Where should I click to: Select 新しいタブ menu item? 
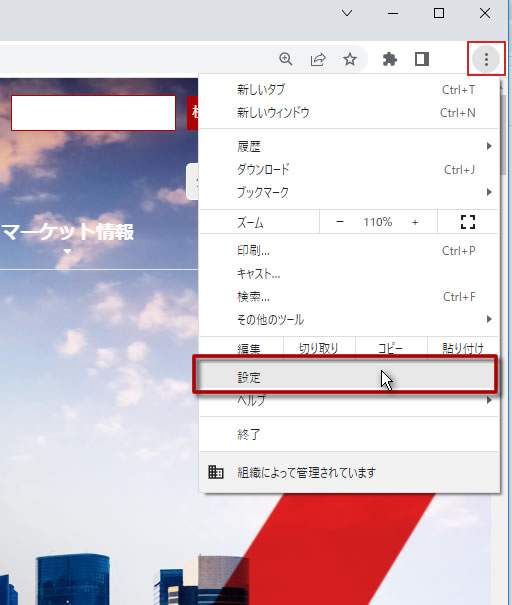coord(349,90)
